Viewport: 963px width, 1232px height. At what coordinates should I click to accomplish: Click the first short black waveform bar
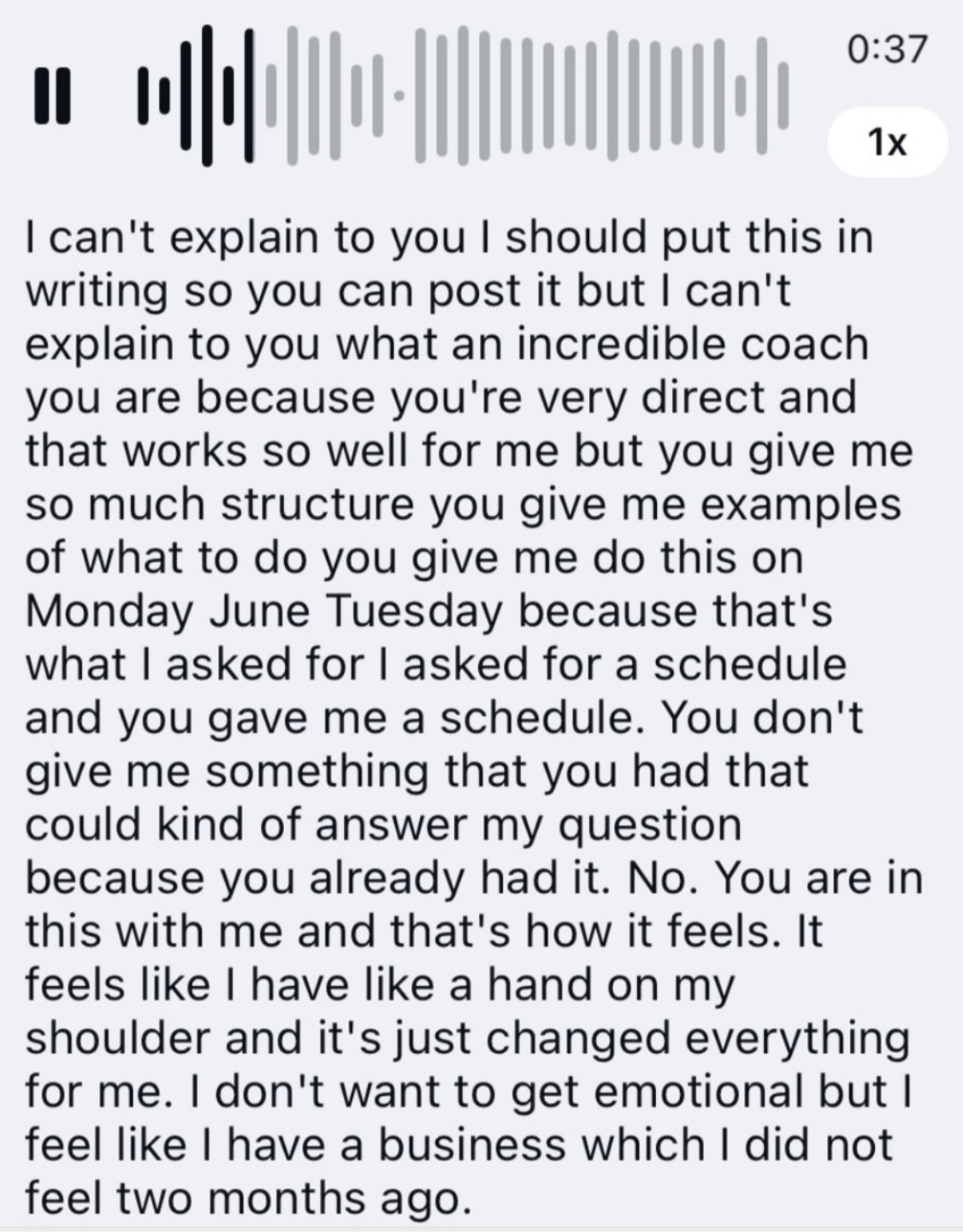tap(143, 96)
